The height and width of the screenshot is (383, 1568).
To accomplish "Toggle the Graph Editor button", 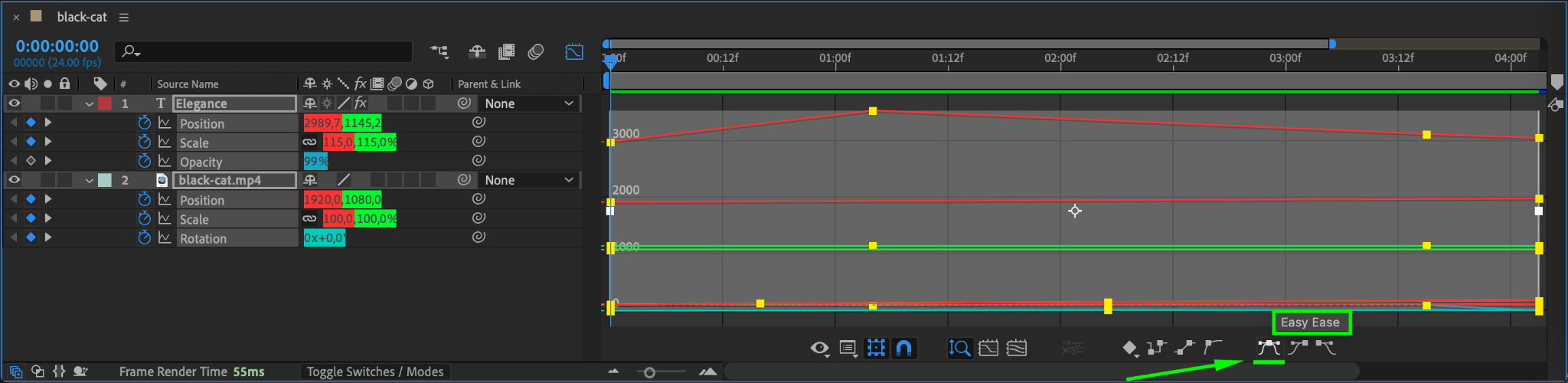I will (574, 51).
